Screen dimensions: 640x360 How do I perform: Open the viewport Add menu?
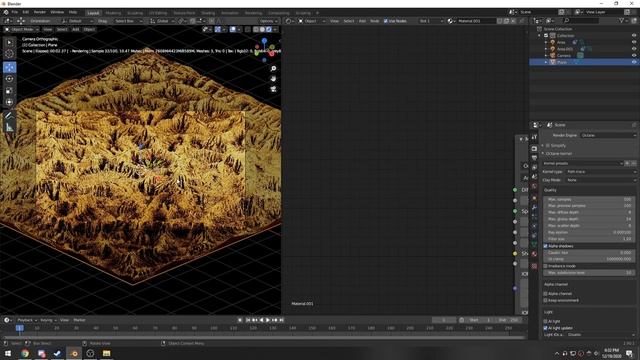tap(76, 29)
